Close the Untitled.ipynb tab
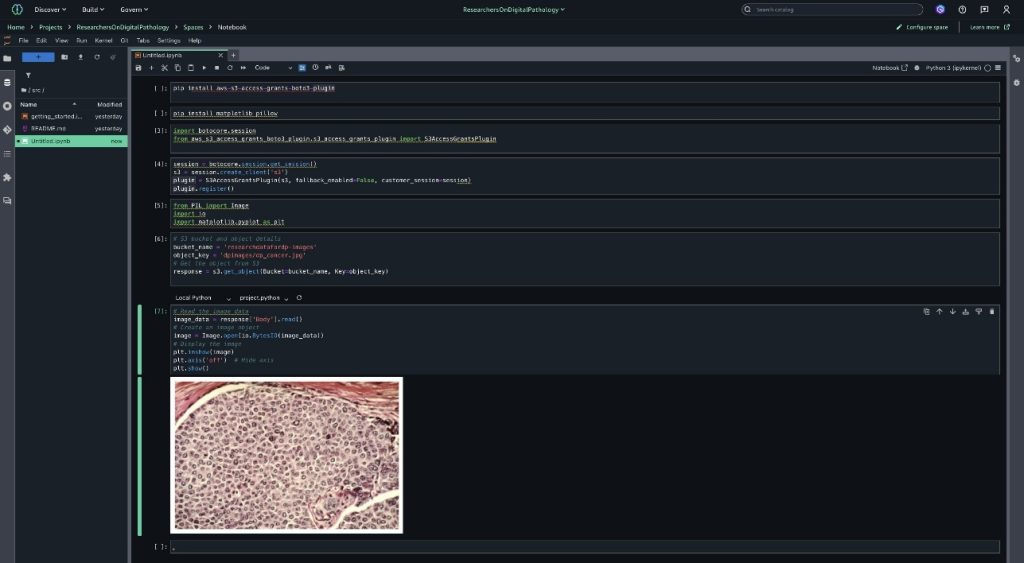Screen dimensions: 1024x563 pos(221,56)
